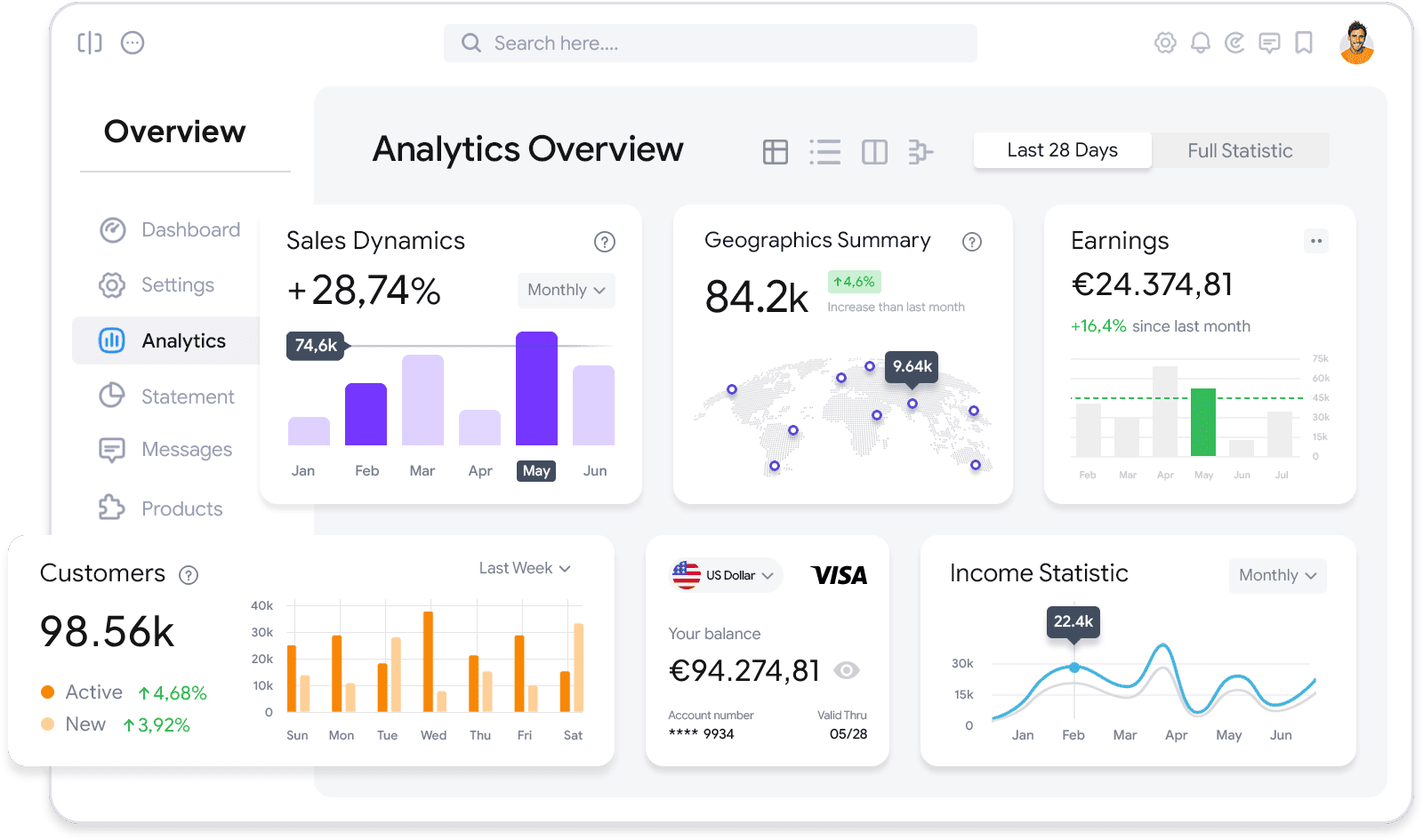Open the chat message icon in header
This screenshot has width=1423, height=840.
coord(1269,43)
